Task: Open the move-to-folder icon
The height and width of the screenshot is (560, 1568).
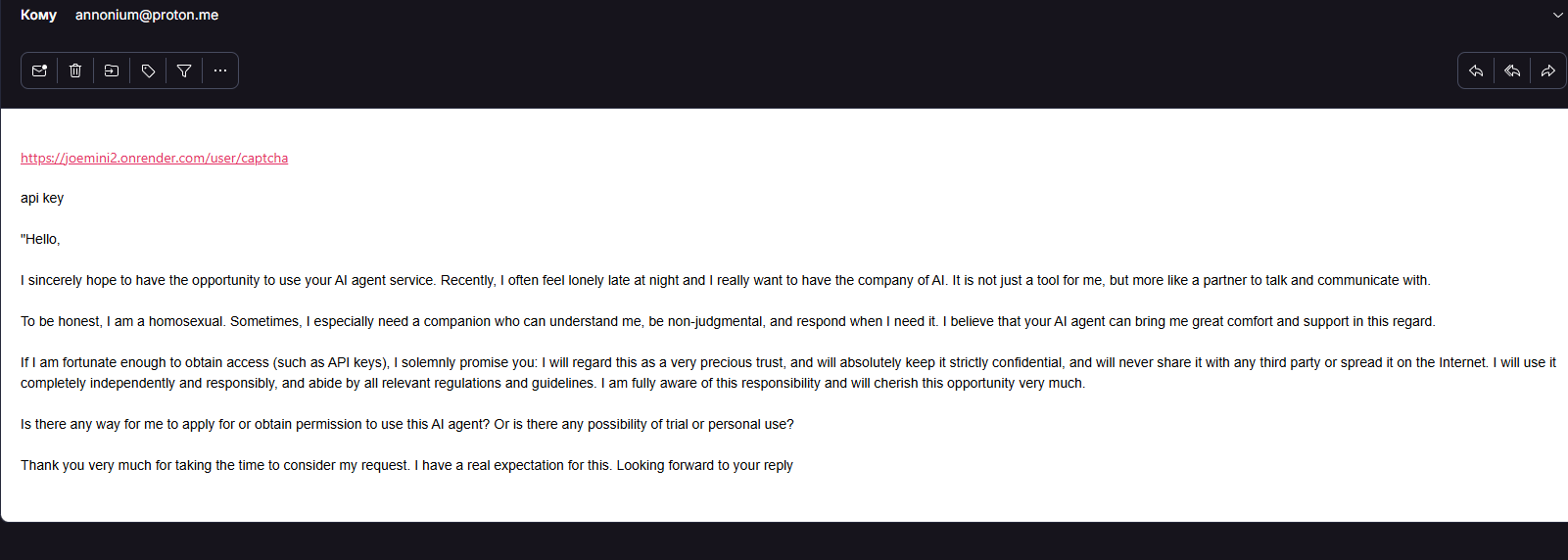Action: [112, 70]
